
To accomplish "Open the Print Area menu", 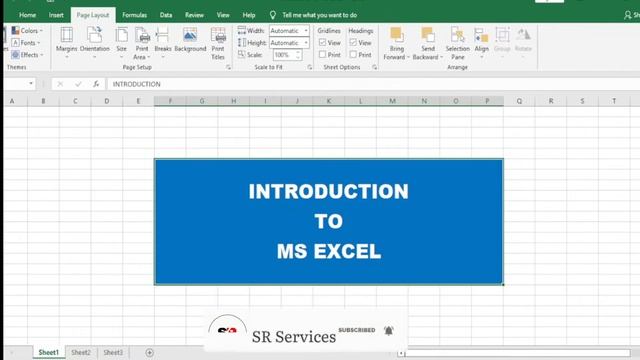I will point(142,43).
